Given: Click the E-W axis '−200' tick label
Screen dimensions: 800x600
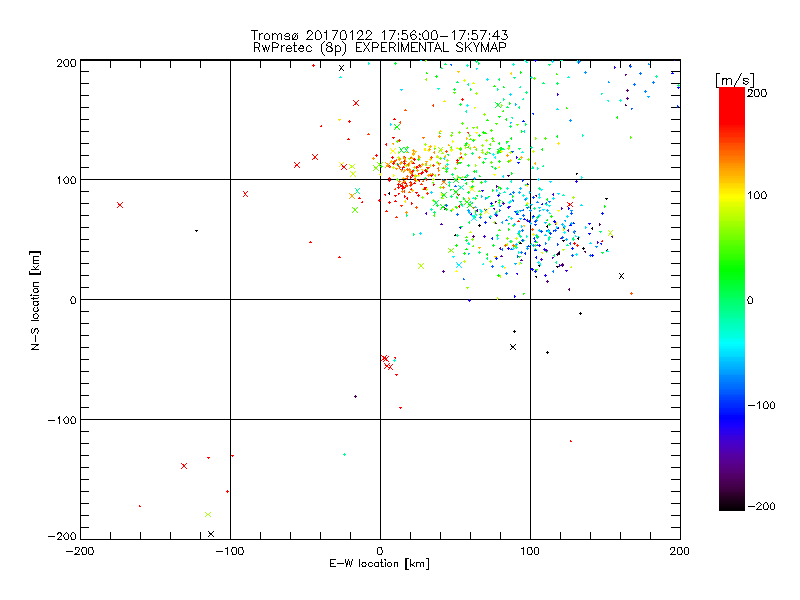Looking at the screenshot, I should click(x=80, y=551).
